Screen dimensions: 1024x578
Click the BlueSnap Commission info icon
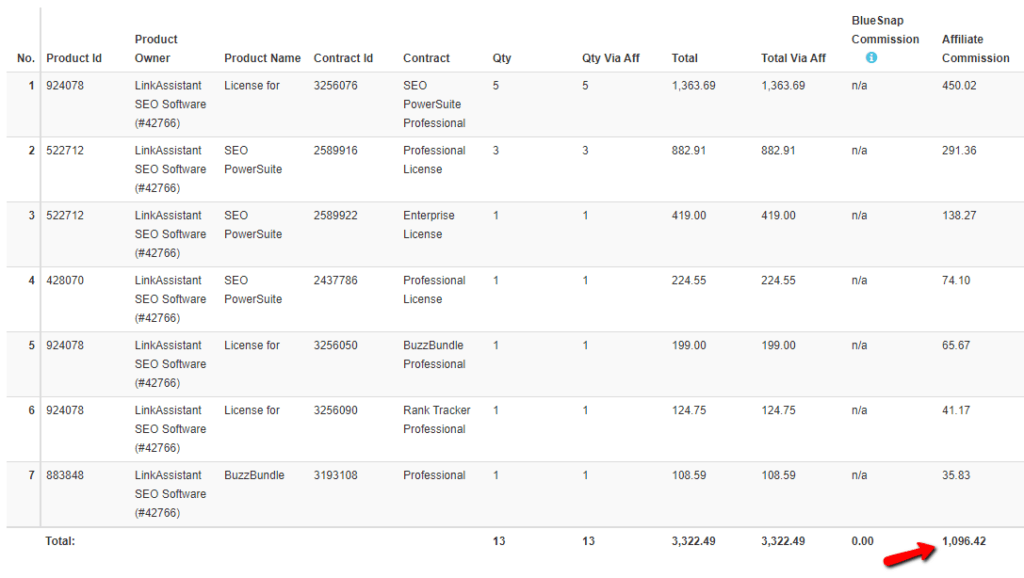[x=871, y=58]
